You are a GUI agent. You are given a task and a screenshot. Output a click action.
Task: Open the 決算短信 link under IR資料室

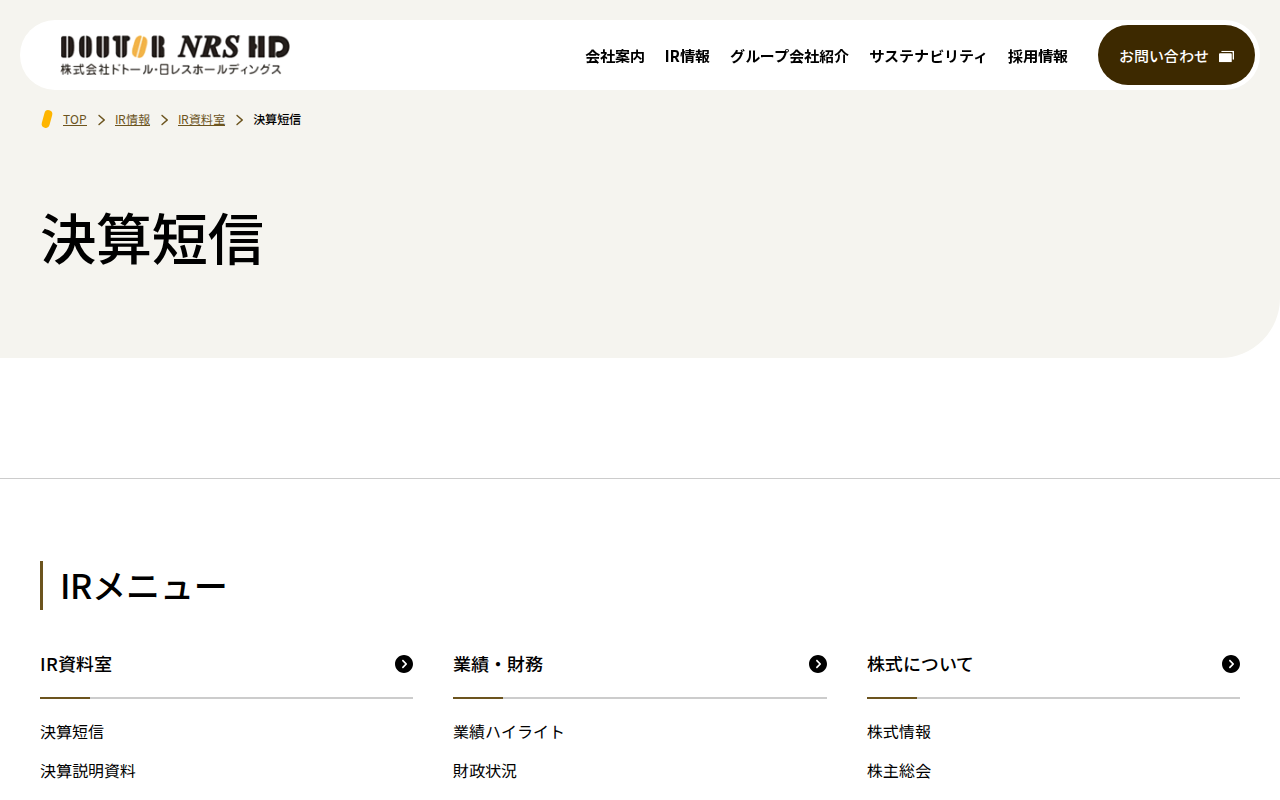point(72,732)
